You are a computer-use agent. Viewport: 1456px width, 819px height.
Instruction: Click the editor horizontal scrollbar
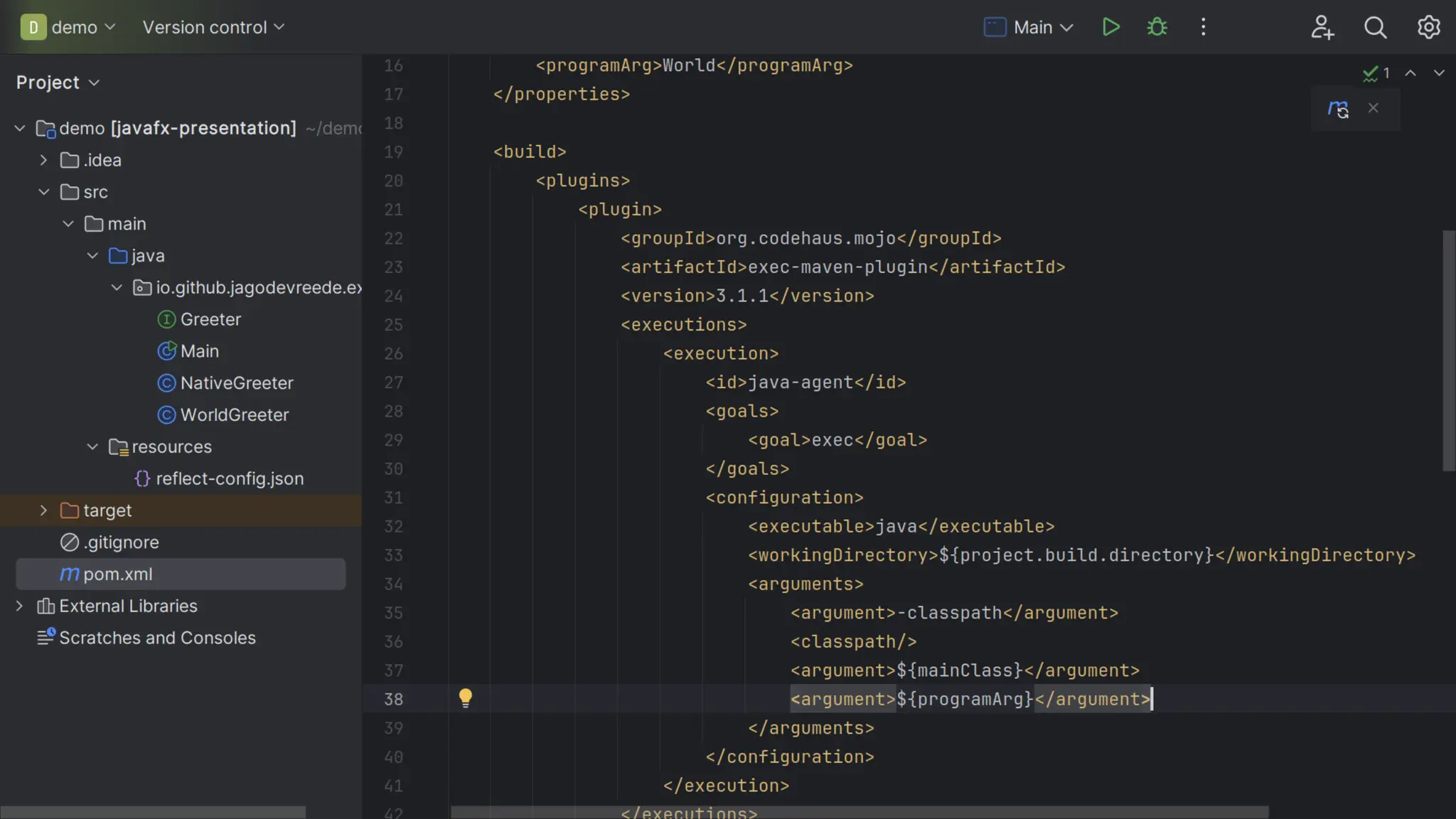pyautogui.click(x=859, y=812)
